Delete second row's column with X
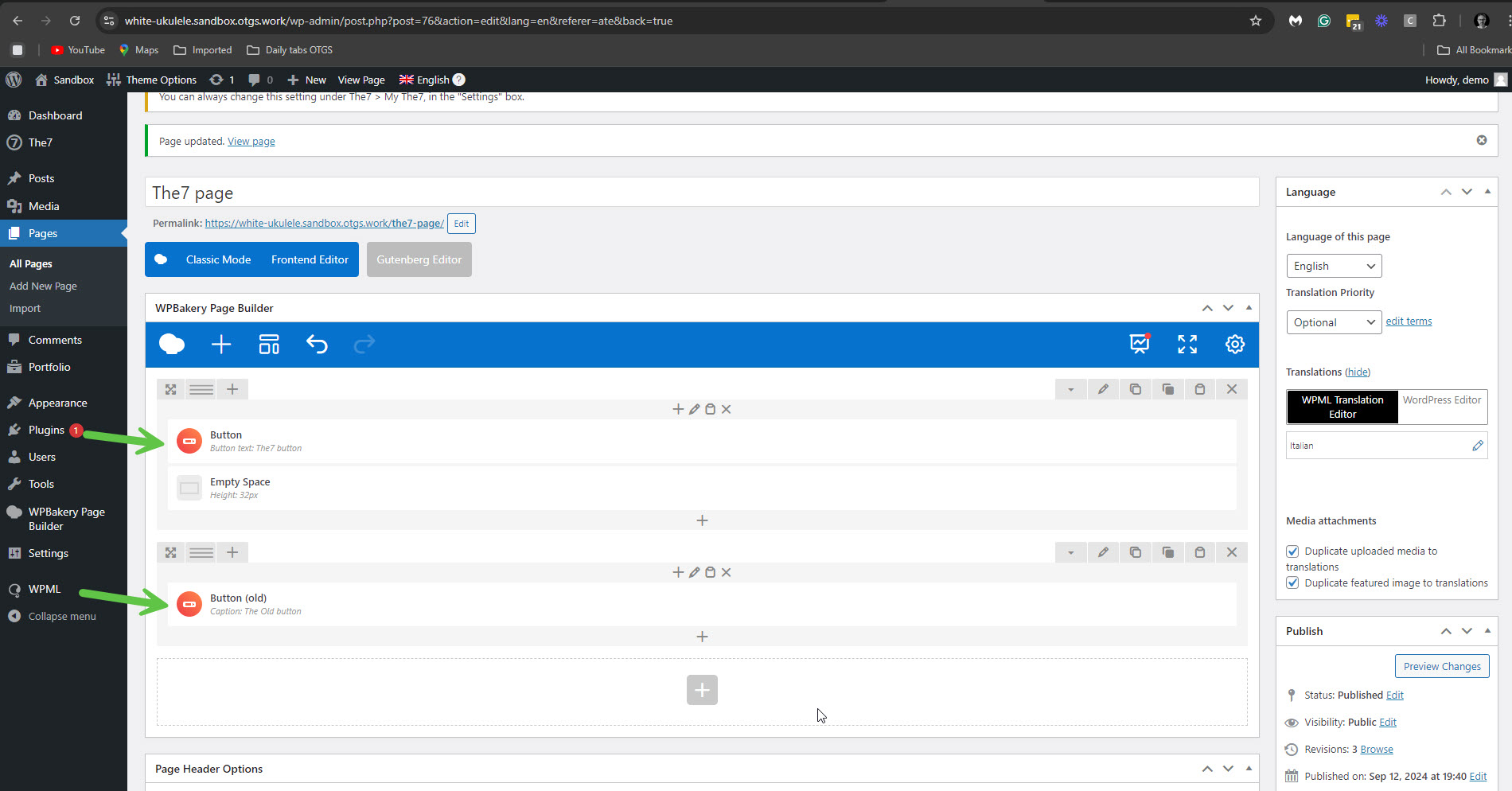1512x791 pixels. [726, 572]
